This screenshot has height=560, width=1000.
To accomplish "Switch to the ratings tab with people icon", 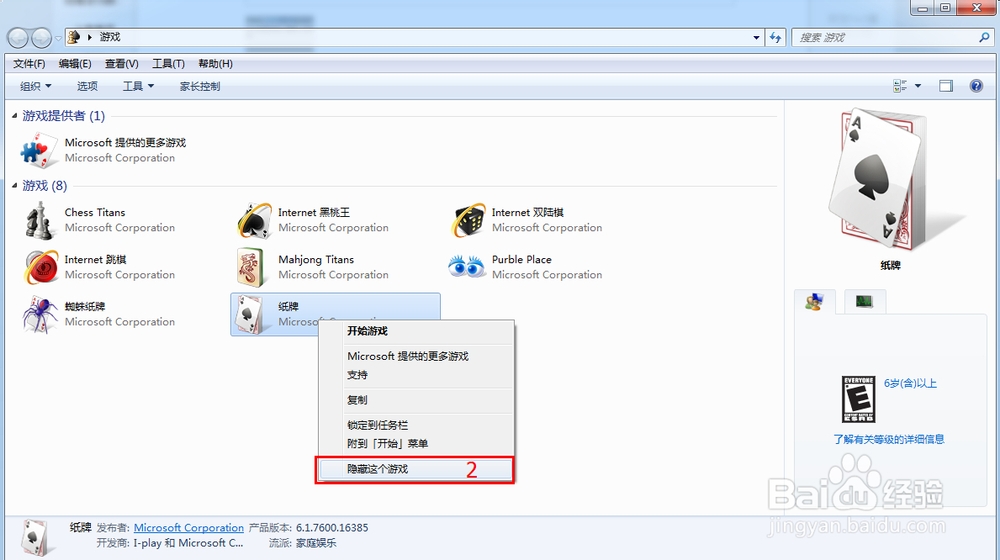I will coord(814,301).
